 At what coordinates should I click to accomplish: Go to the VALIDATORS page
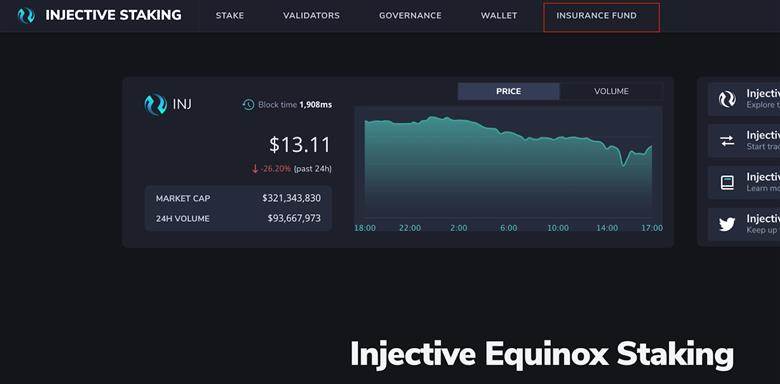[x=311, y=15]
